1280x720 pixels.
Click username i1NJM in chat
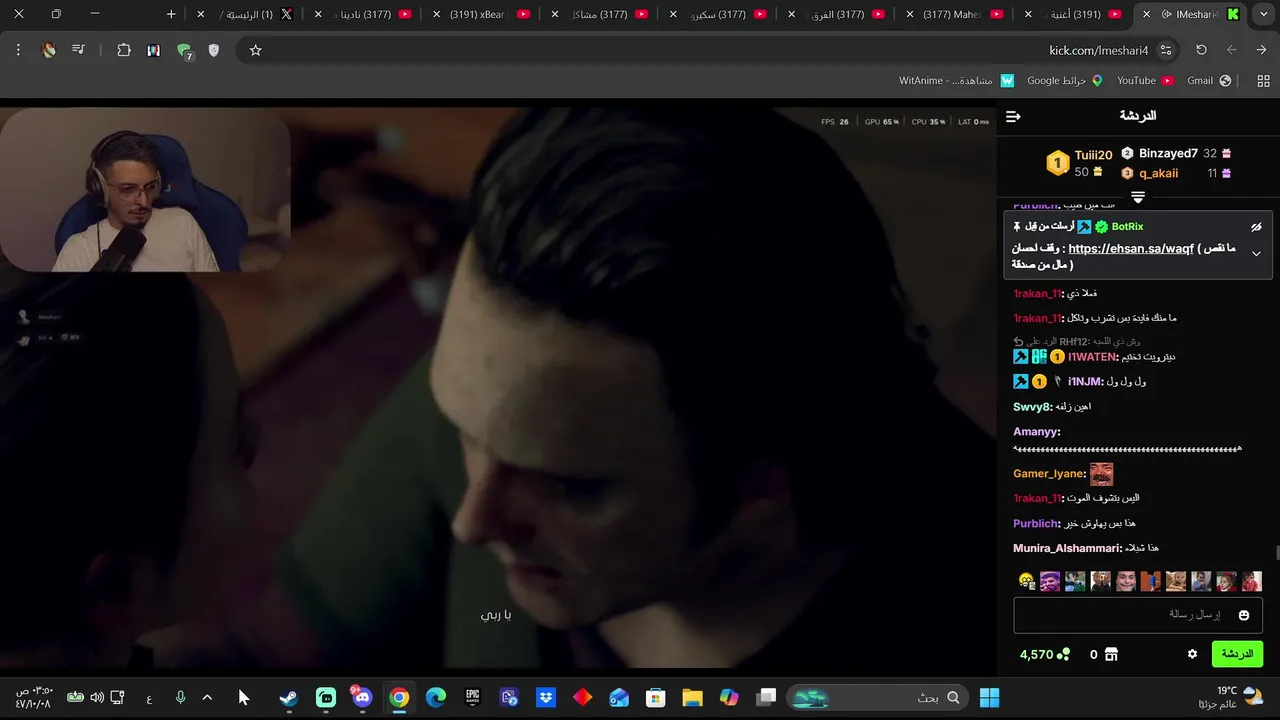click(x=1085, y=381)
